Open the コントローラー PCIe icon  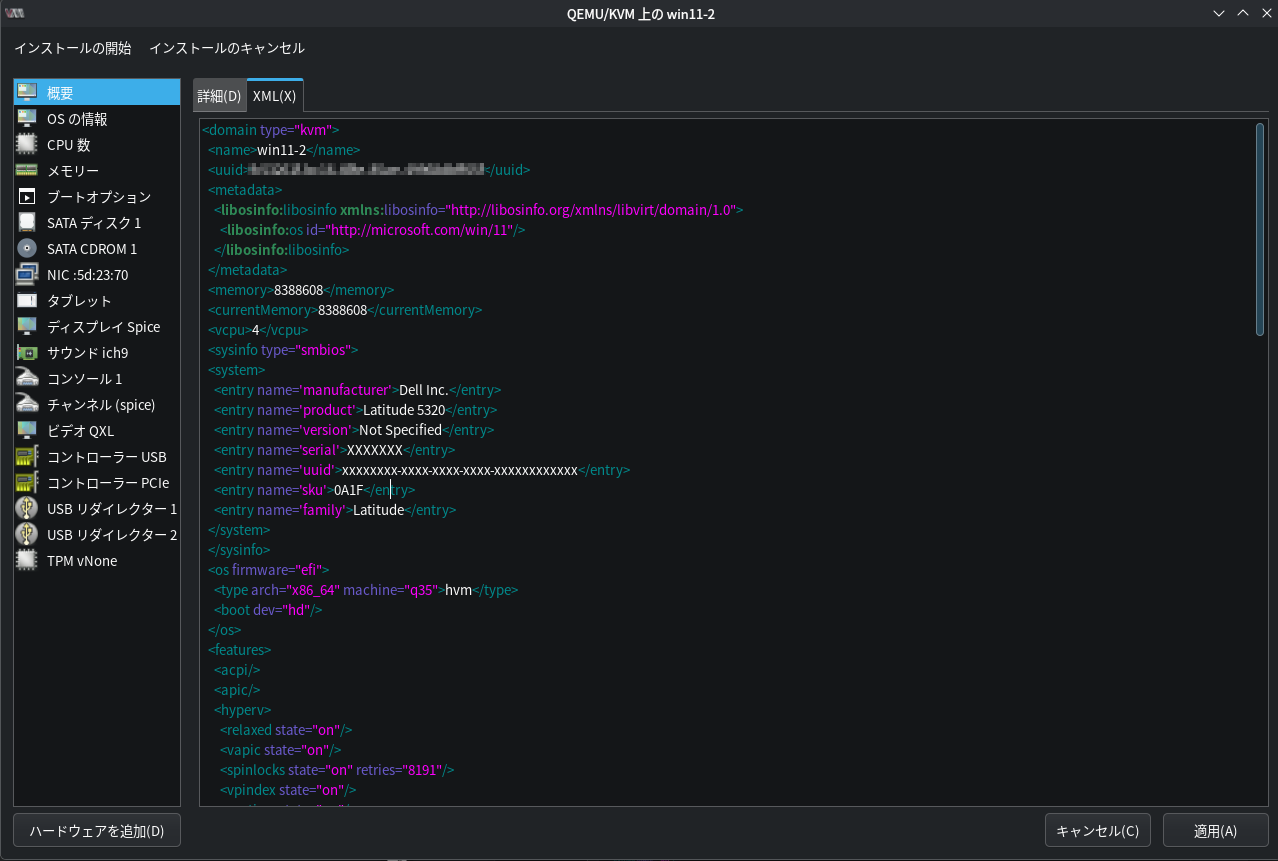pos(27,483)
